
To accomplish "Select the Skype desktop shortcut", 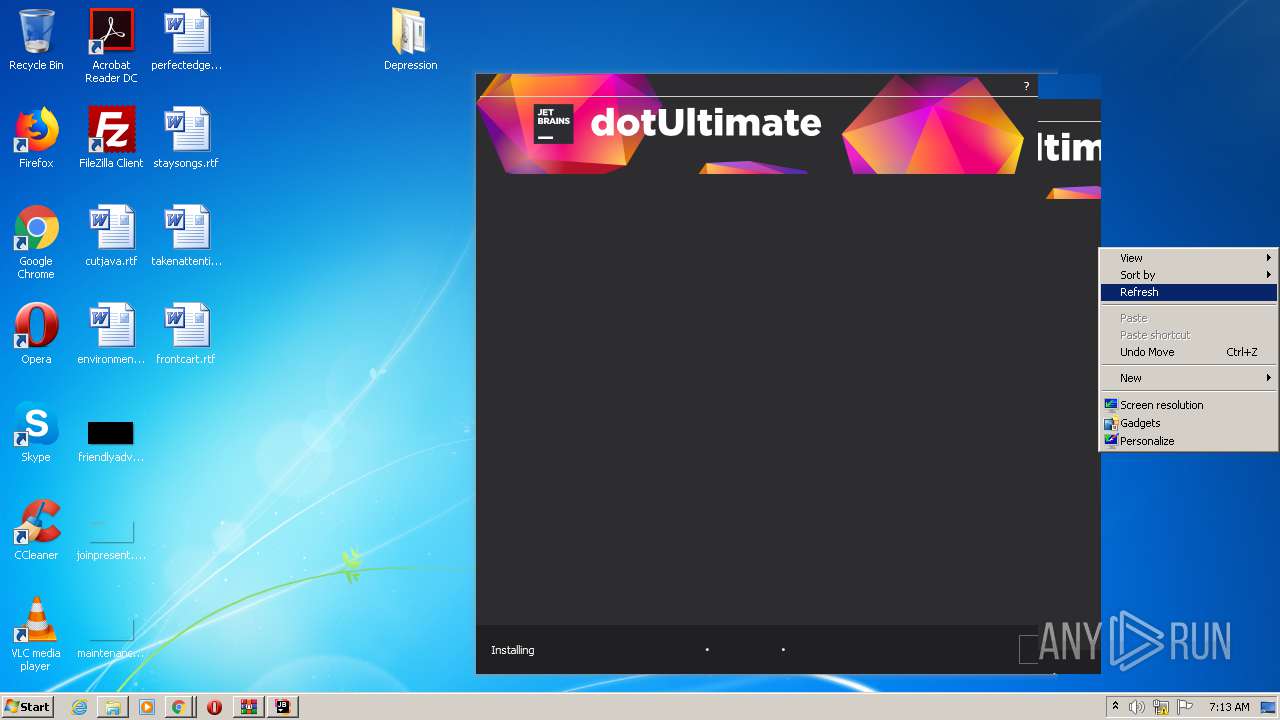I will pyautogui.click(x=36, y=432).
